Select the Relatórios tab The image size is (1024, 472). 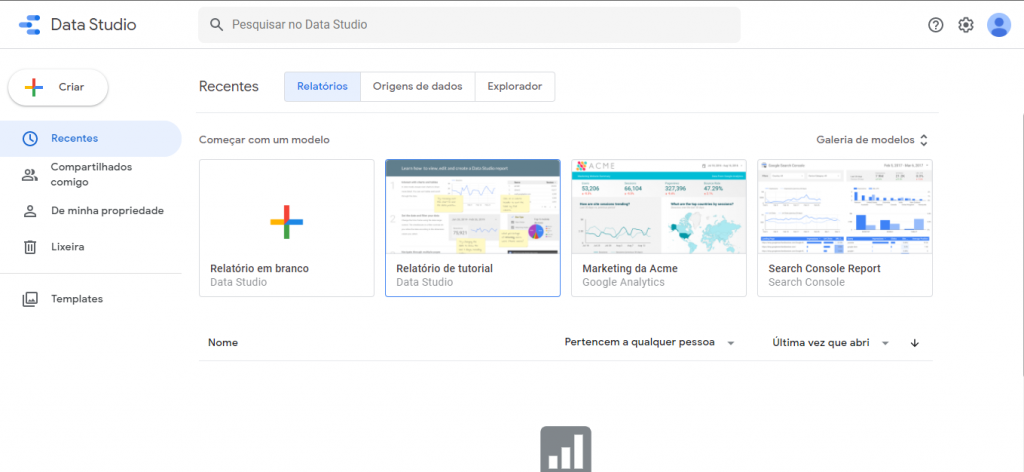[x=322, y=87]
